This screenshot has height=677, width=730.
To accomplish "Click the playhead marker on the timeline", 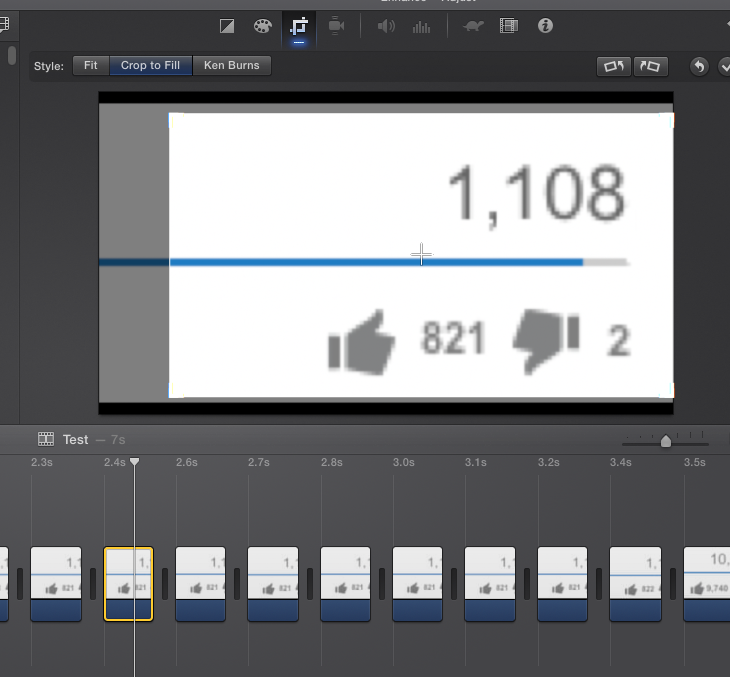I will pos(134,461).
